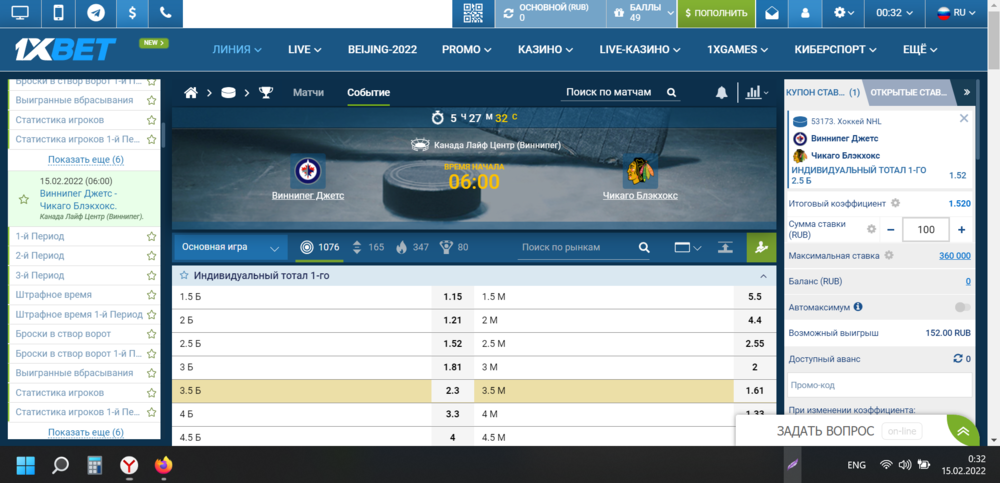Screen dimensions: 1000x483
Task: Select the 165 markets filter
Action: pos(368,247)
